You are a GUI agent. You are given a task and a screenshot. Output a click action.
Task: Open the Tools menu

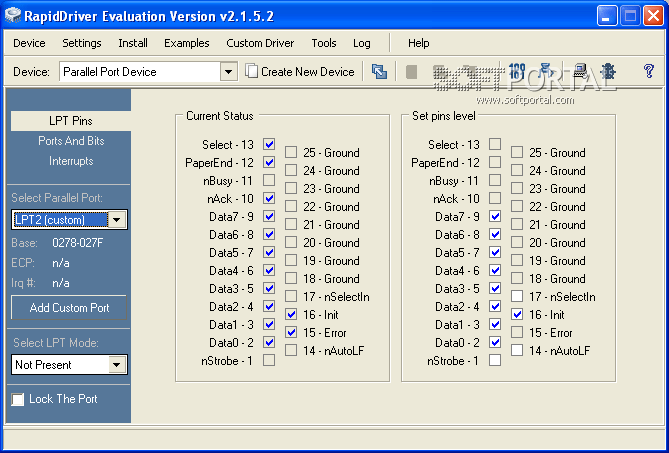323,43
